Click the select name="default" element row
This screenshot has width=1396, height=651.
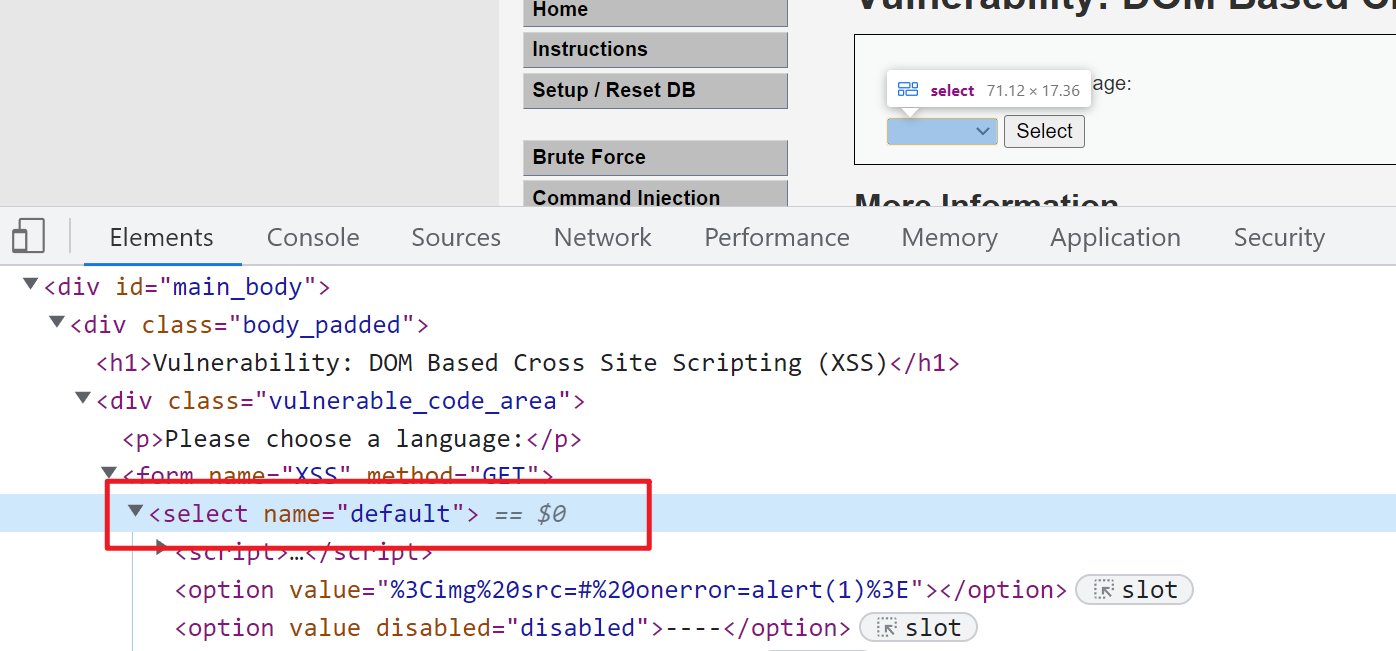coord(698,513)
